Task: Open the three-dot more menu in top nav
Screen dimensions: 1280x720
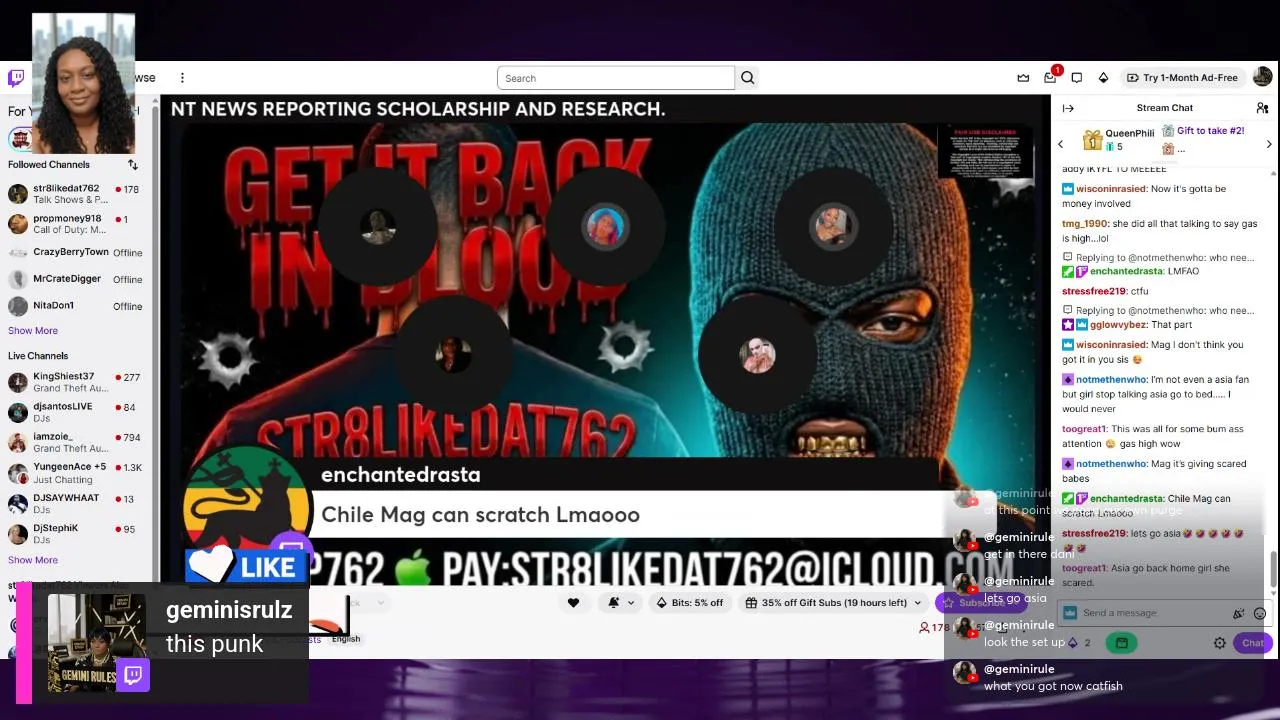Action: pos(182,78)
